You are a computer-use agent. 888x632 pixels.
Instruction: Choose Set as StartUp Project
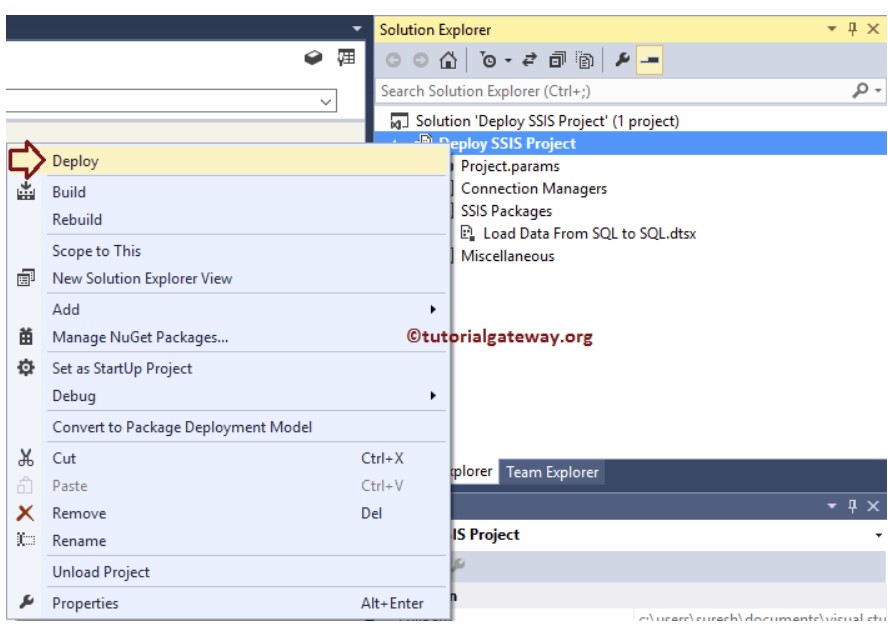[248, 369]
